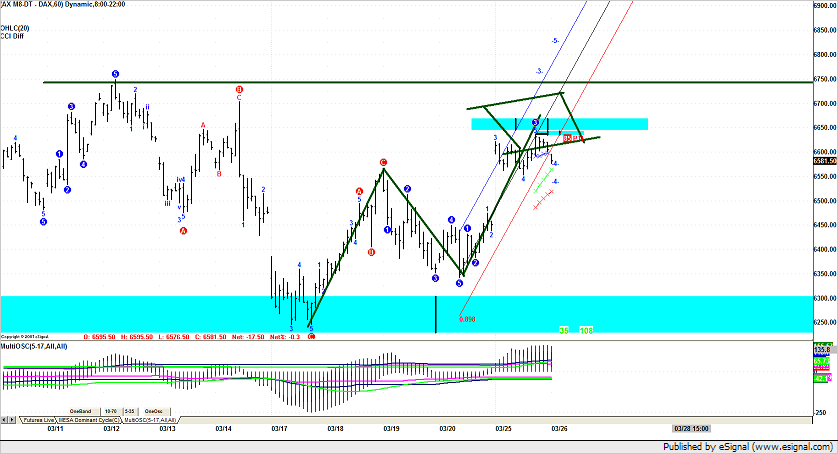838x454 pixels.
Task: Click the red circle marker after Net%
Action: pos(312,336)
